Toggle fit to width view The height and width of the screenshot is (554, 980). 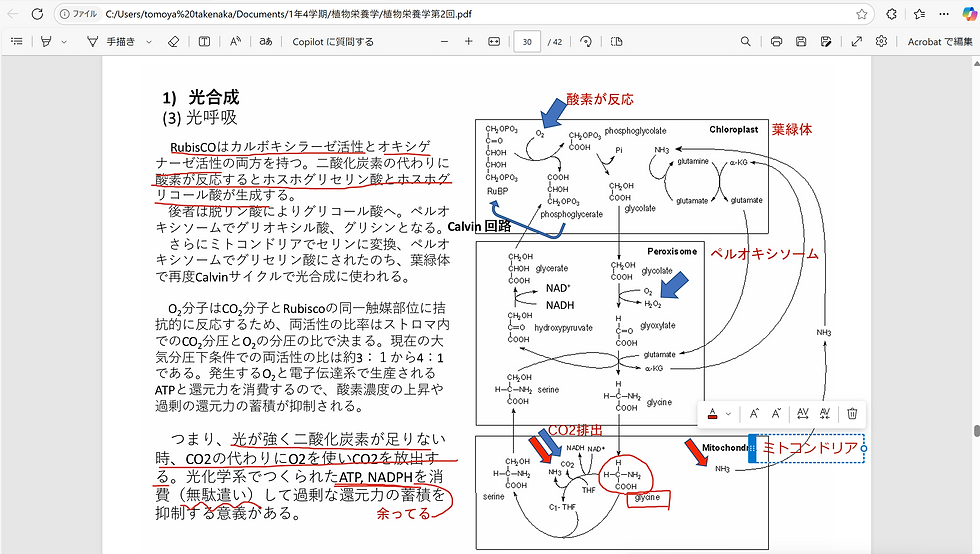click(x=494, y=41)
